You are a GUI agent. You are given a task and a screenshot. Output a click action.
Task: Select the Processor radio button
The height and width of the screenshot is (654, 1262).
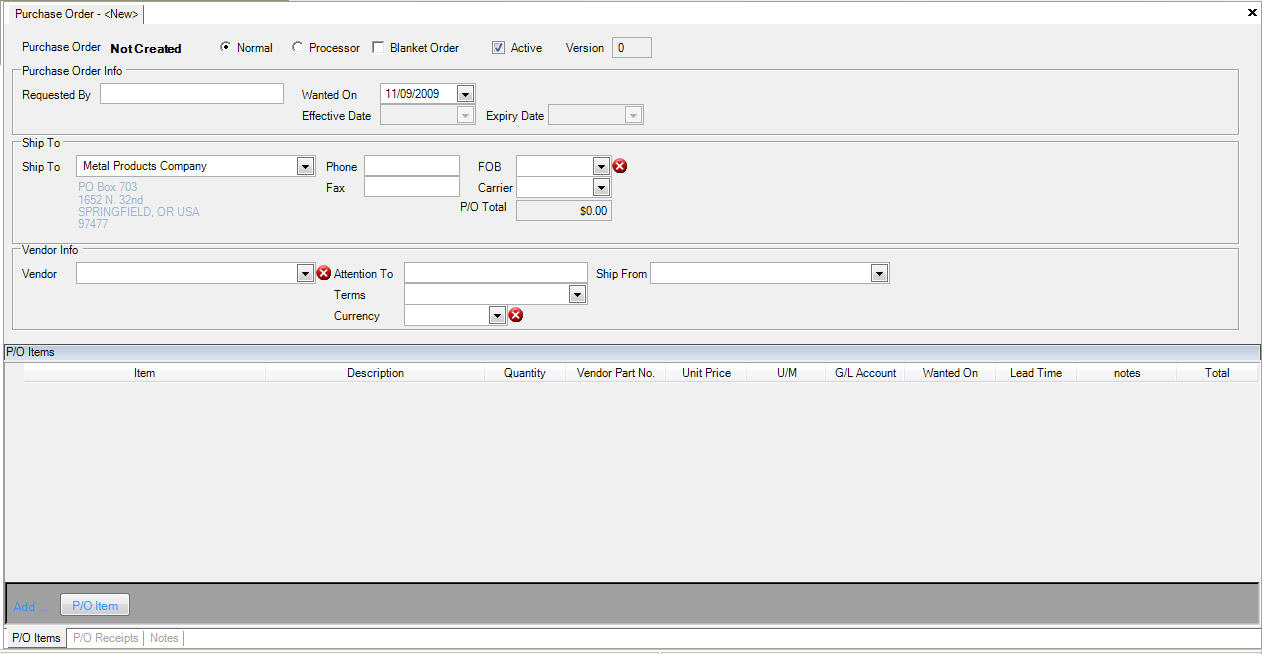pyautogui.click(x=298, y=47)
